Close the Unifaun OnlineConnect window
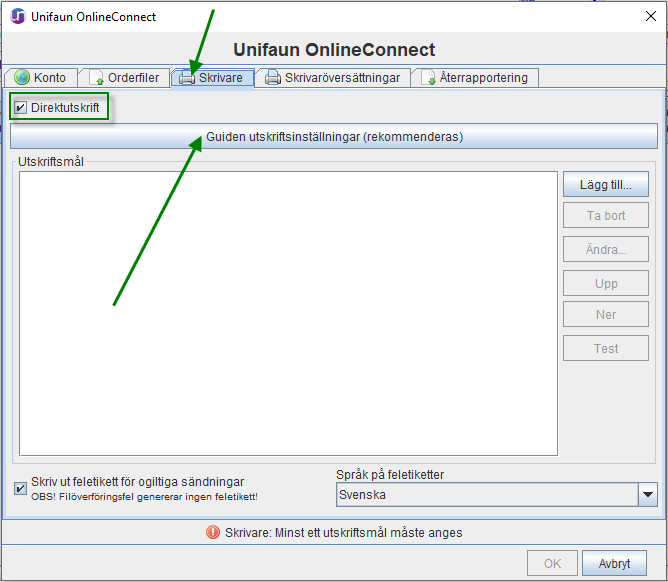This screenshot has height=582, width=668. click(x=650, y=17)
